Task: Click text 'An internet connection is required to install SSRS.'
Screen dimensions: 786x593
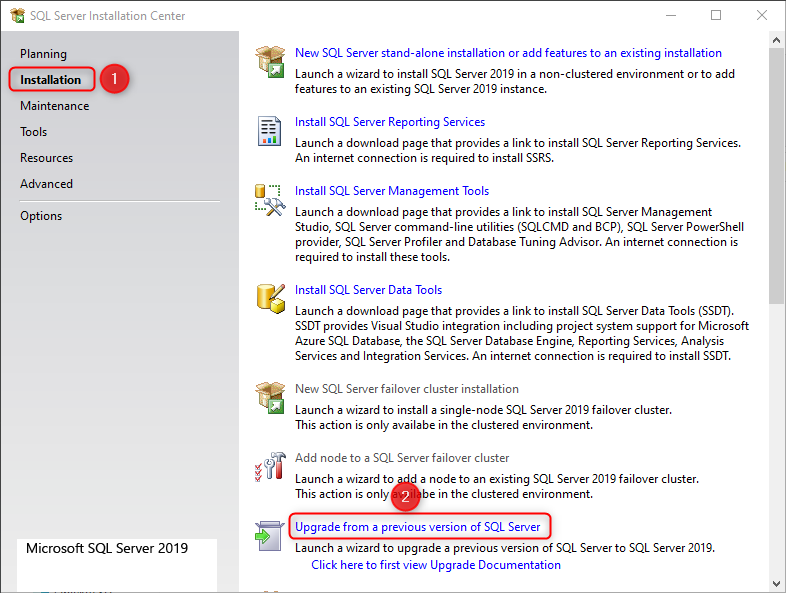Action: click(x=424, y=158)
